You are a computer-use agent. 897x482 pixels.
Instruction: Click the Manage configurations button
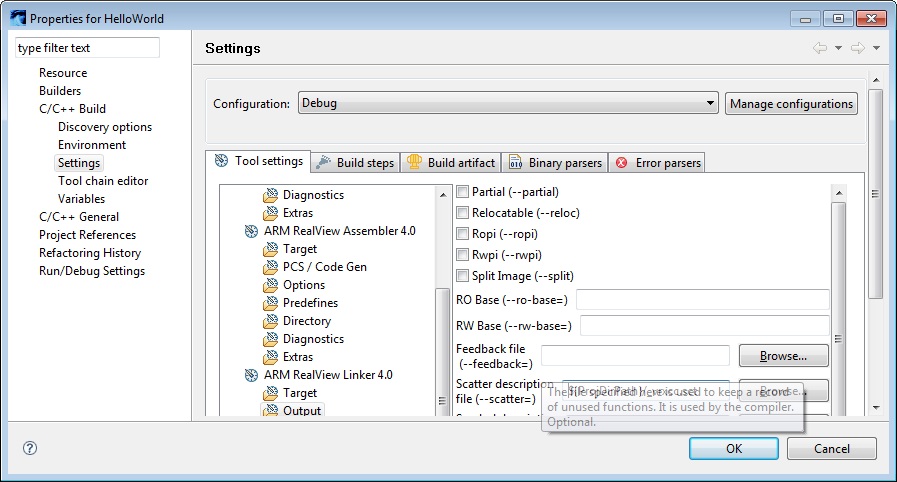(x=791, y=103)
